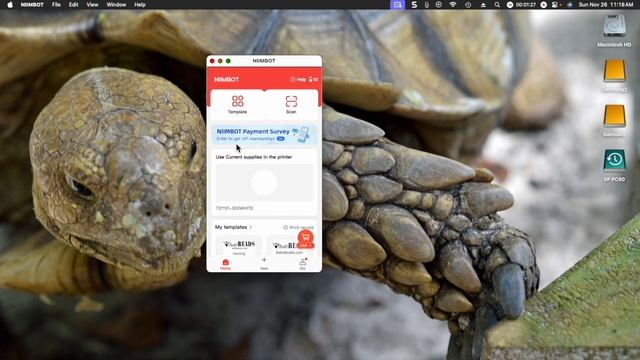640x360 pixels.
Task: Open Siri icon in menu bar
Action: (570, 5)
